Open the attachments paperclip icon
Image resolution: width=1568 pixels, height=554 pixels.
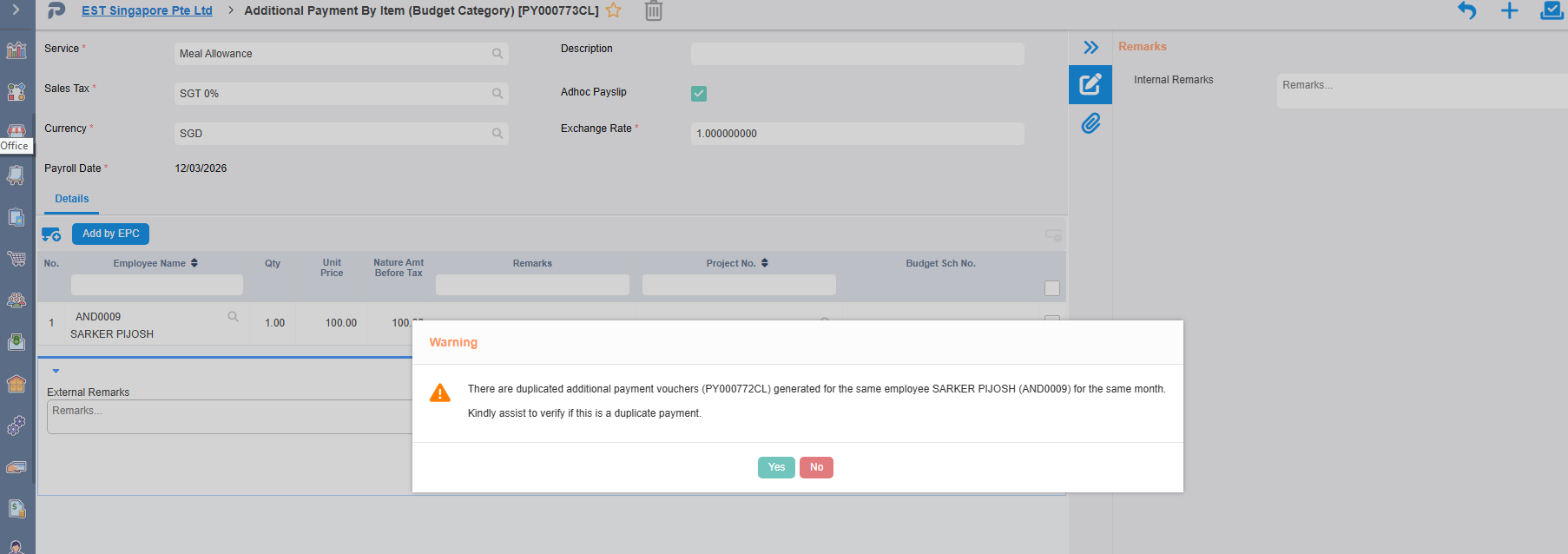(x=1090, y=123)
